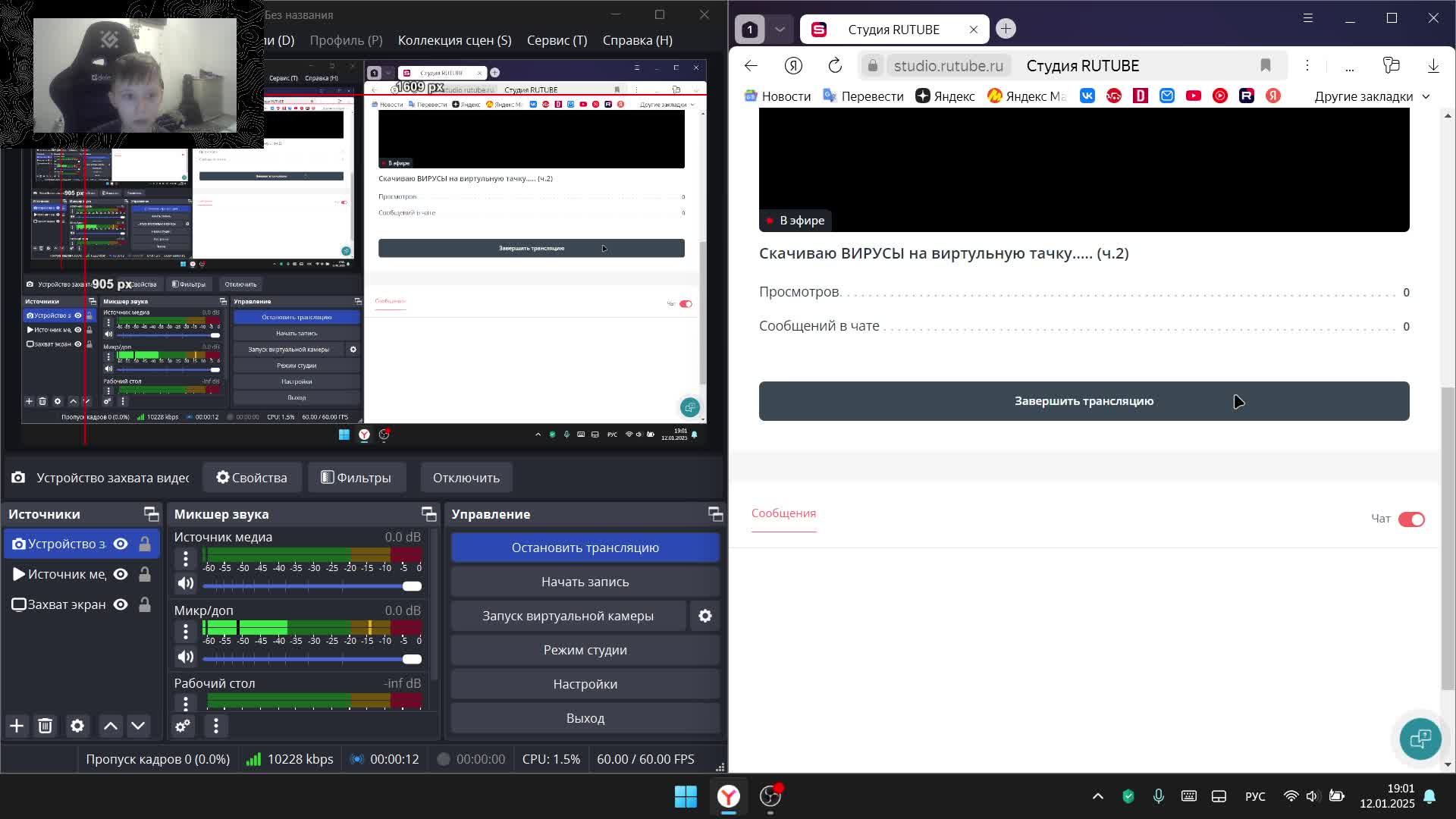Screen dimensions: 1456x819
Task: Open Рабочий стол channel options dots
Action: pyautogui.click(x=186, y=703)
